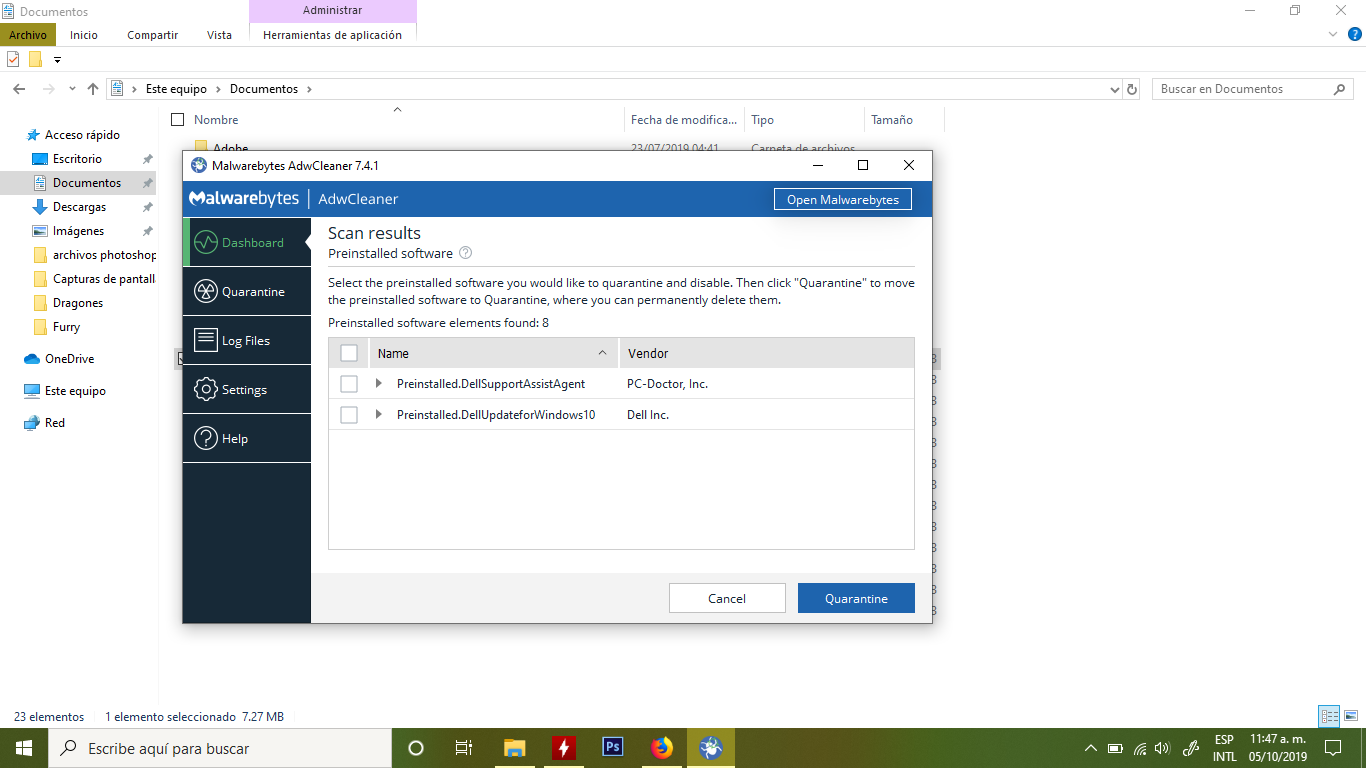
Task: Select the PC-Doctor, Inc. vendor cell
Action: 667,384
